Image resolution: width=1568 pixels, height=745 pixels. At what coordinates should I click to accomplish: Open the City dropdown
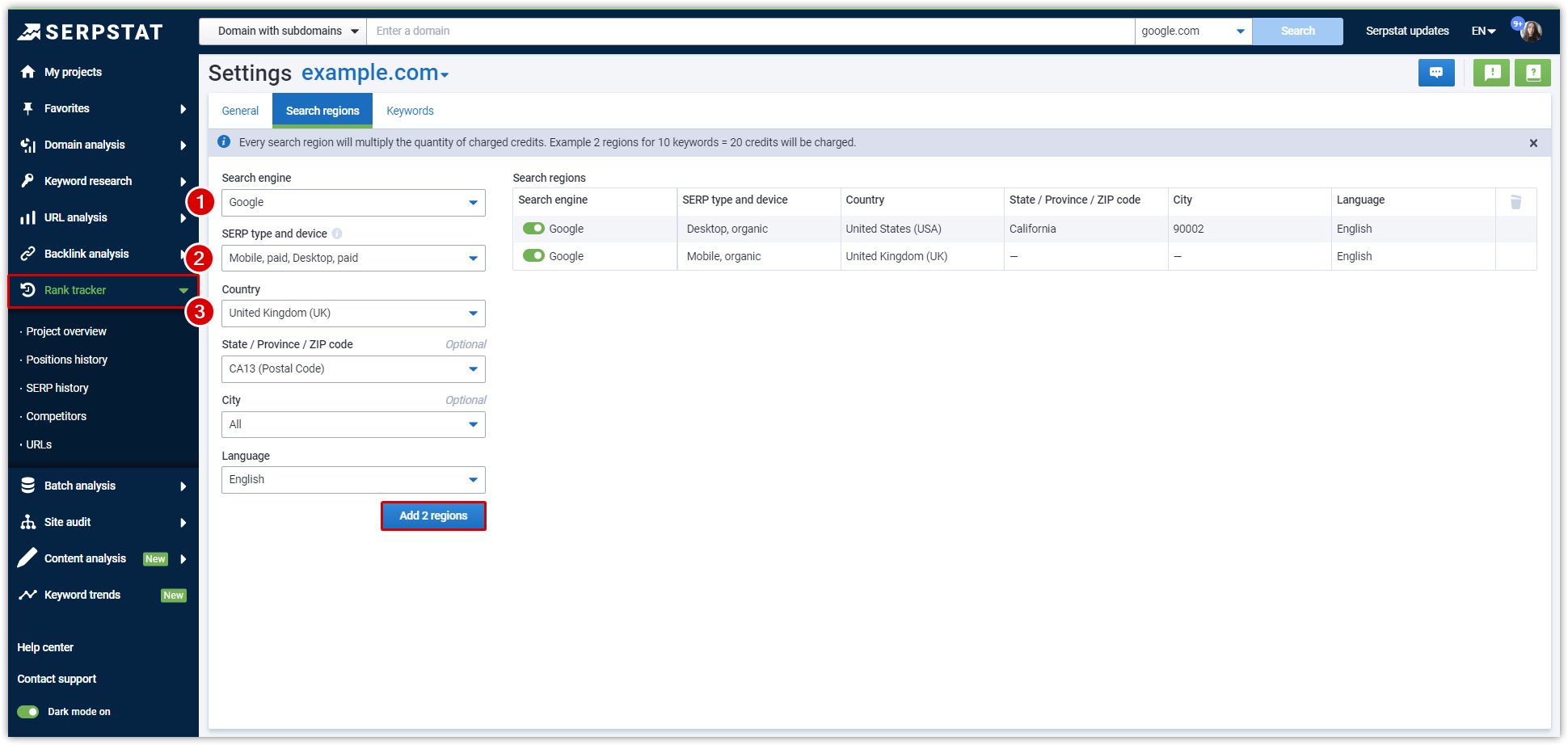tap(353, 425)
